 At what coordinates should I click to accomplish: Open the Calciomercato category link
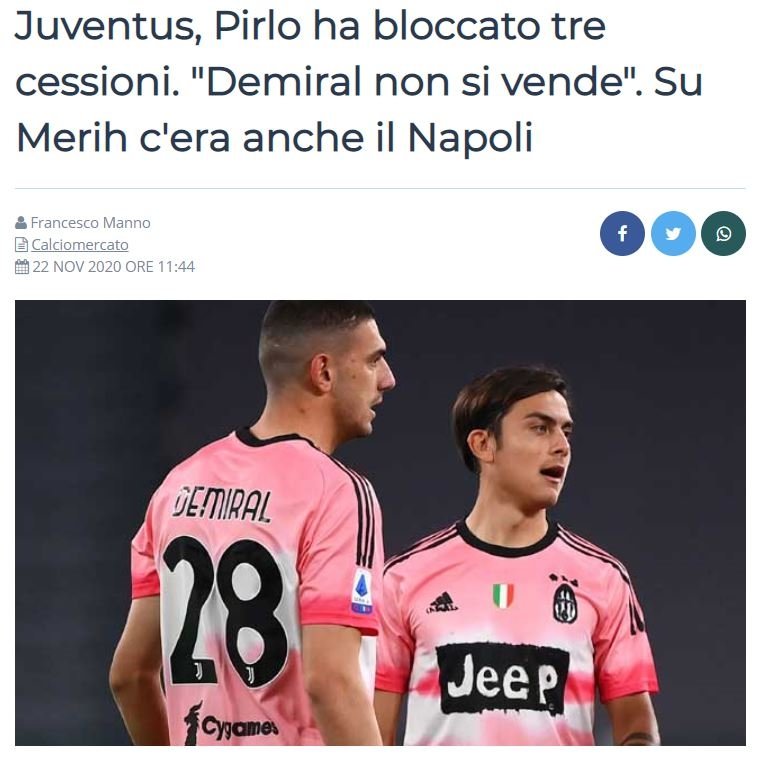tap(80, 244)
